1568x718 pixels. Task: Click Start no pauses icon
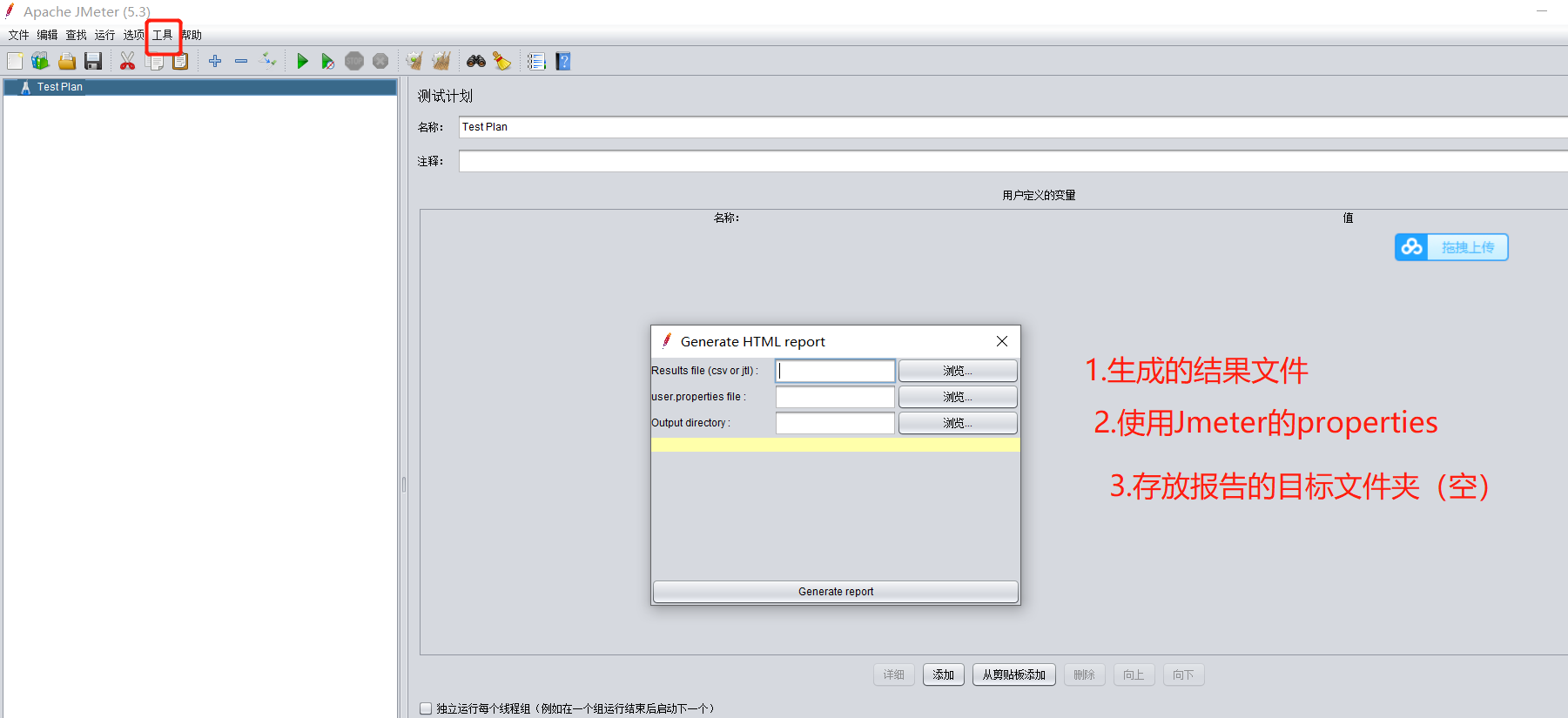pos(327,61)
